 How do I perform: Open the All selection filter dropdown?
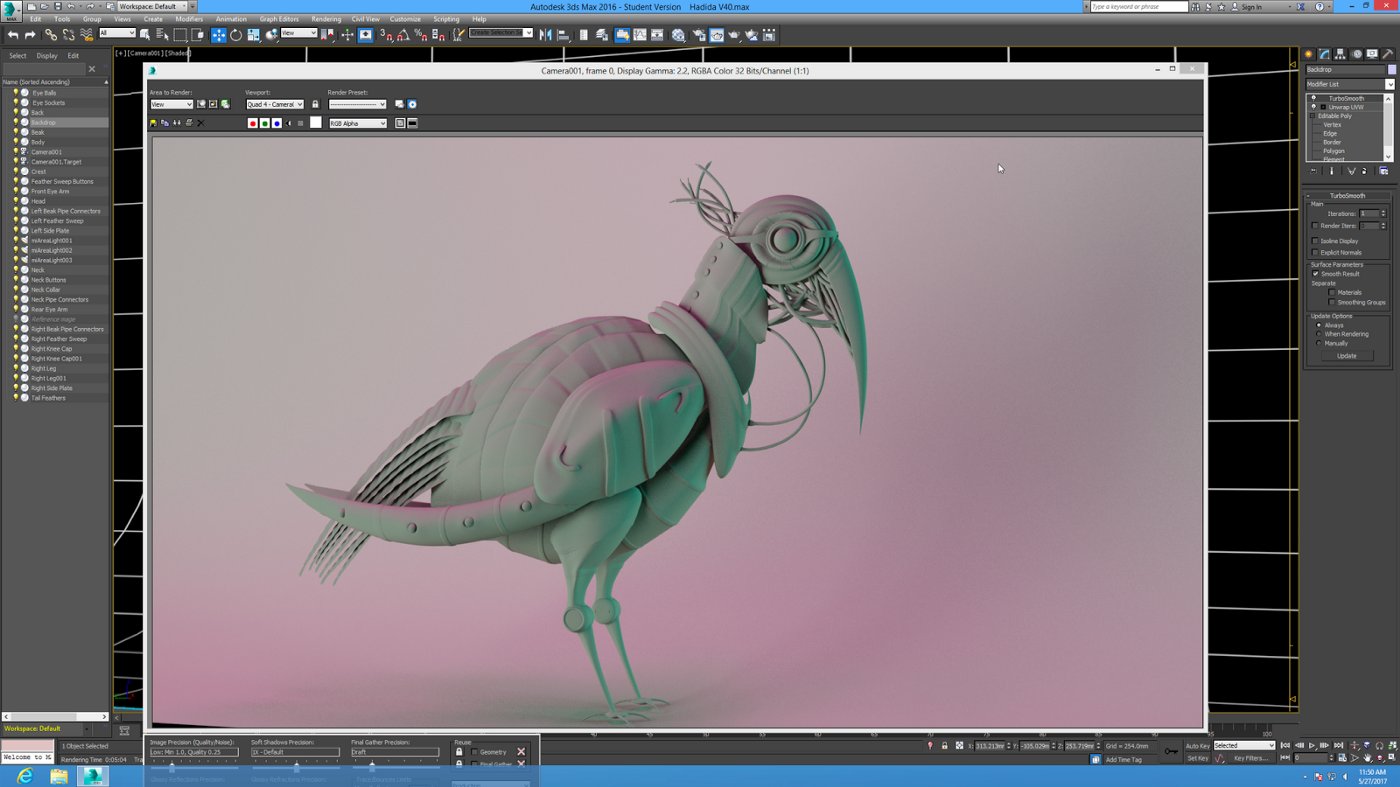click(116, 33)
